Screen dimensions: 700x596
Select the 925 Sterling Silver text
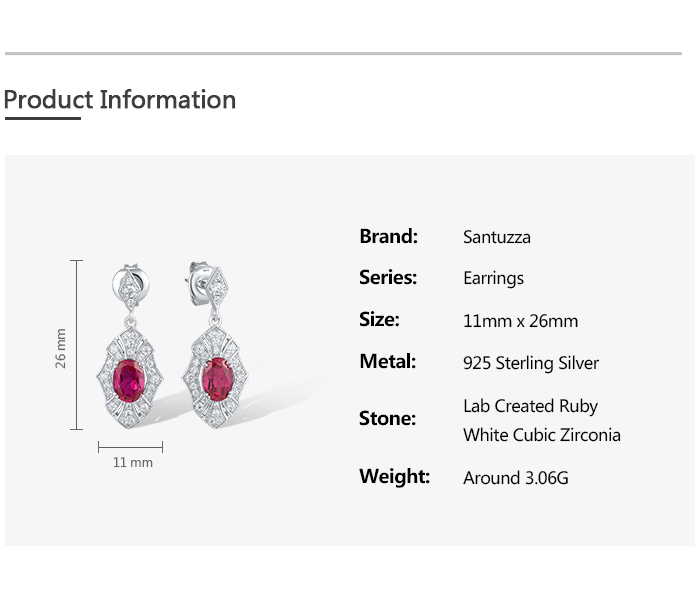[x=530, y=363]
